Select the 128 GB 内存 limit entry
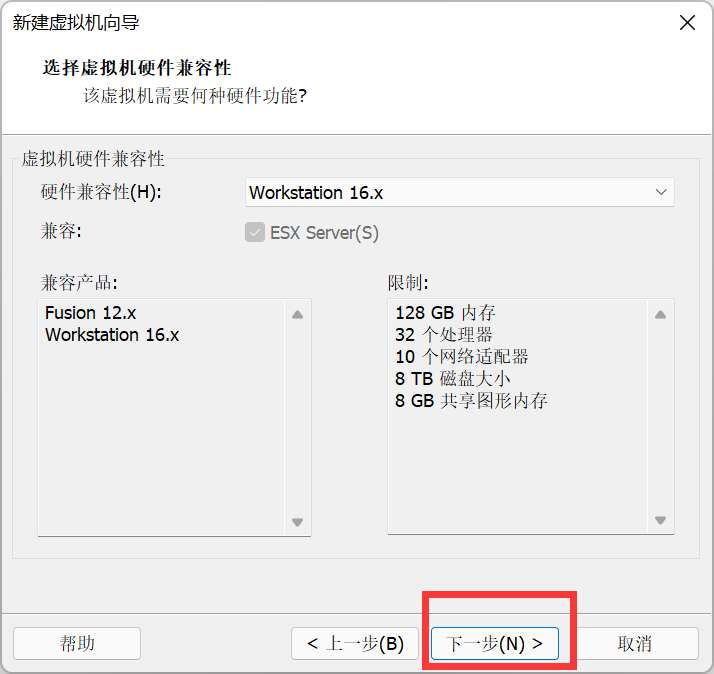This screenshot has height=674, width=714. [445, 313]
